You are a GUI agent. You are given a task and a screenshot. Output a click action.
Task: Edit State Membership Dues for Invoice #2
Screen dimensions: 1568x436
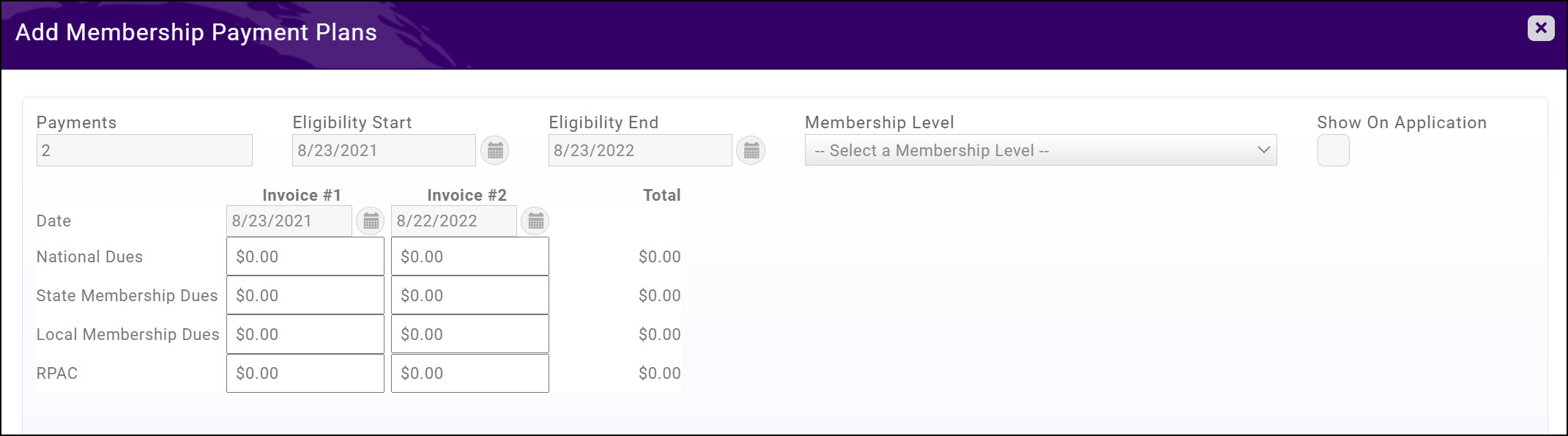(469, 295)
